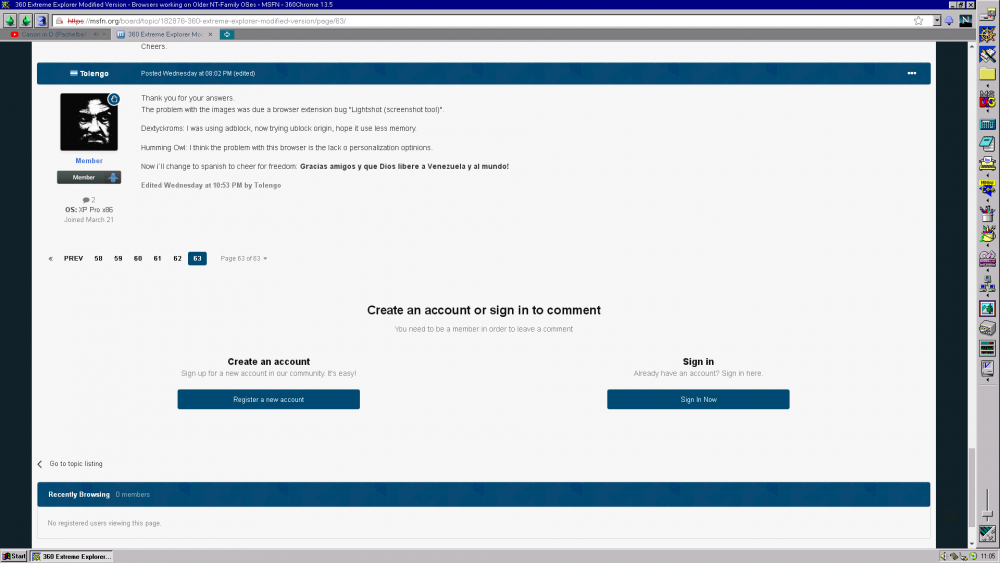Open the teal calendar-like sidebar icon
This screenshot has height=563, width=1000.
click(987, 125)
